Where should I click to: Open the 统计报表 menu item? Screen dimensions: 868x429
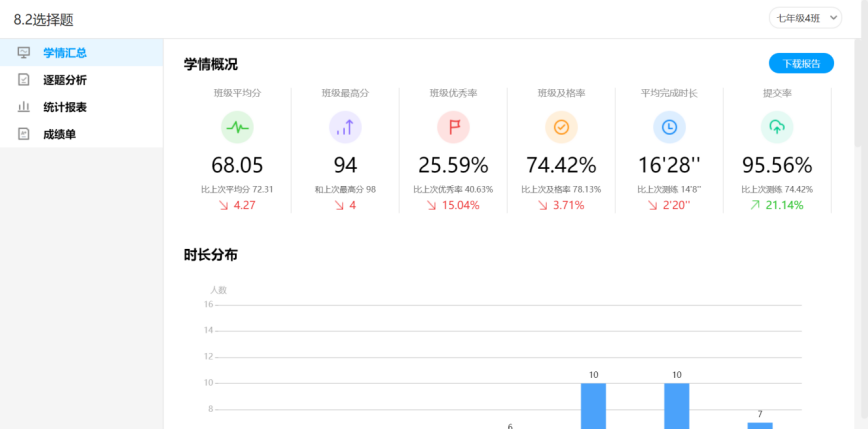pyautogui.click(x=64, y=107)
